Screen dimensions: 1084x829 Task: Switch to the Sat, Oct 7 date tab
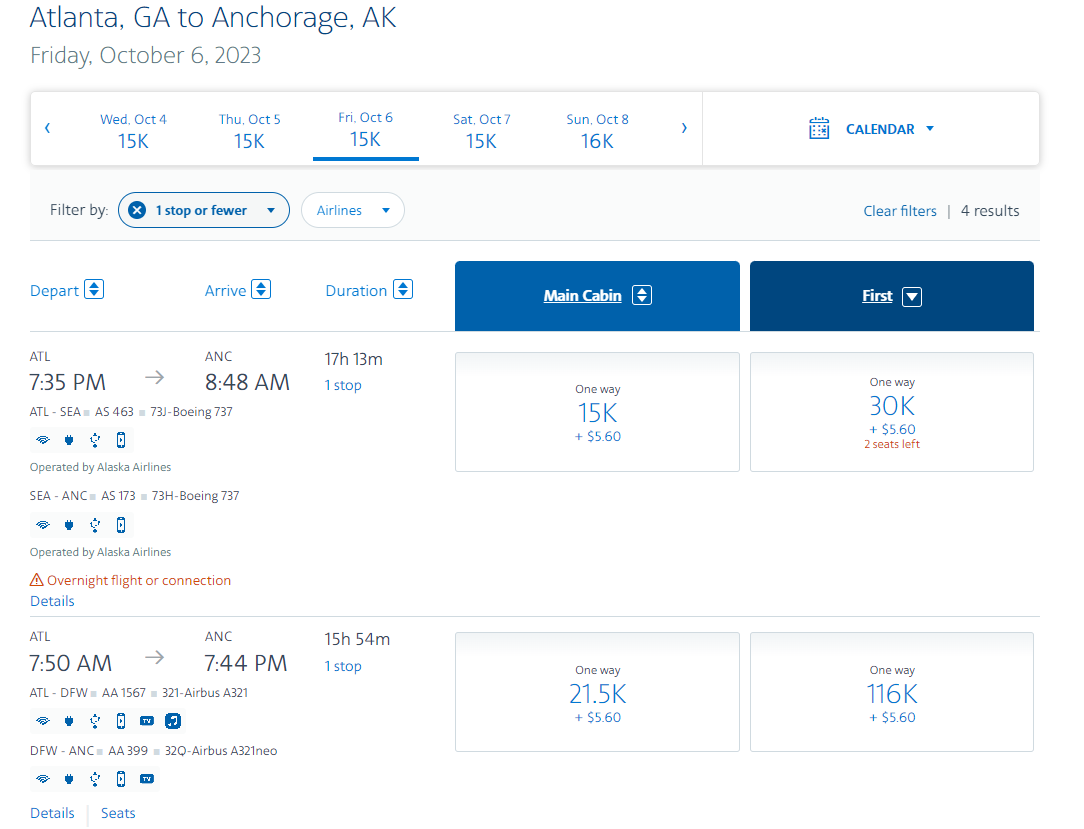click(481, 129)
